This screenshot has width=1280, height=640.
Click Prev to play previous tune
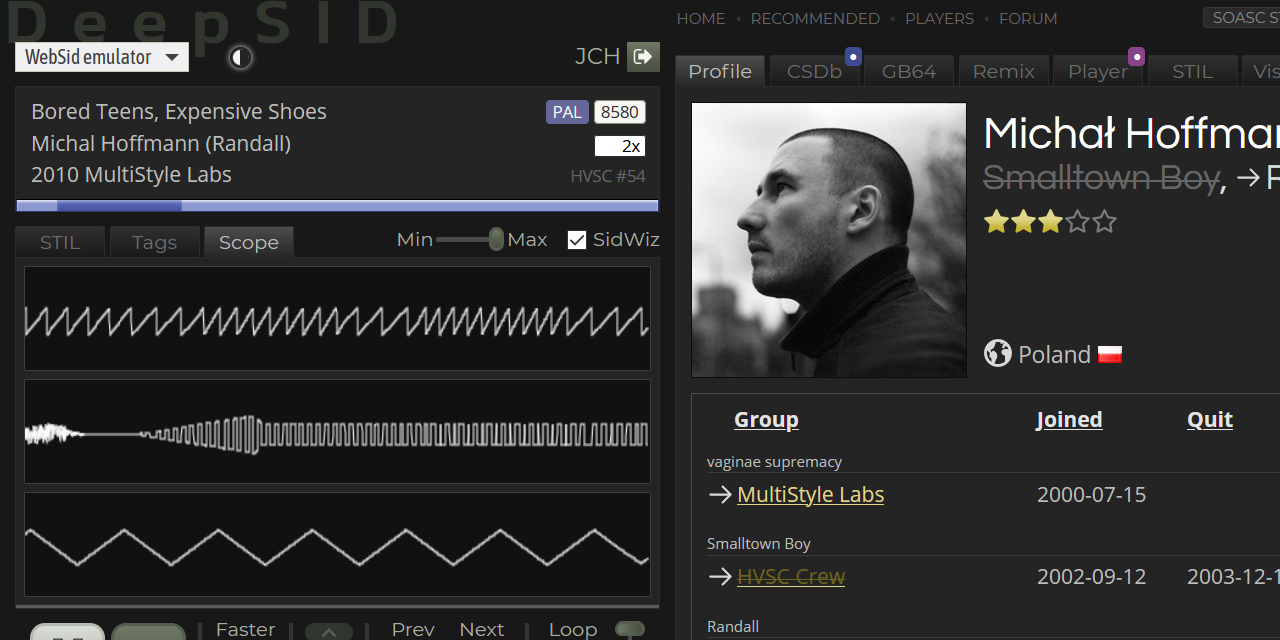click(x=413, y=629)
